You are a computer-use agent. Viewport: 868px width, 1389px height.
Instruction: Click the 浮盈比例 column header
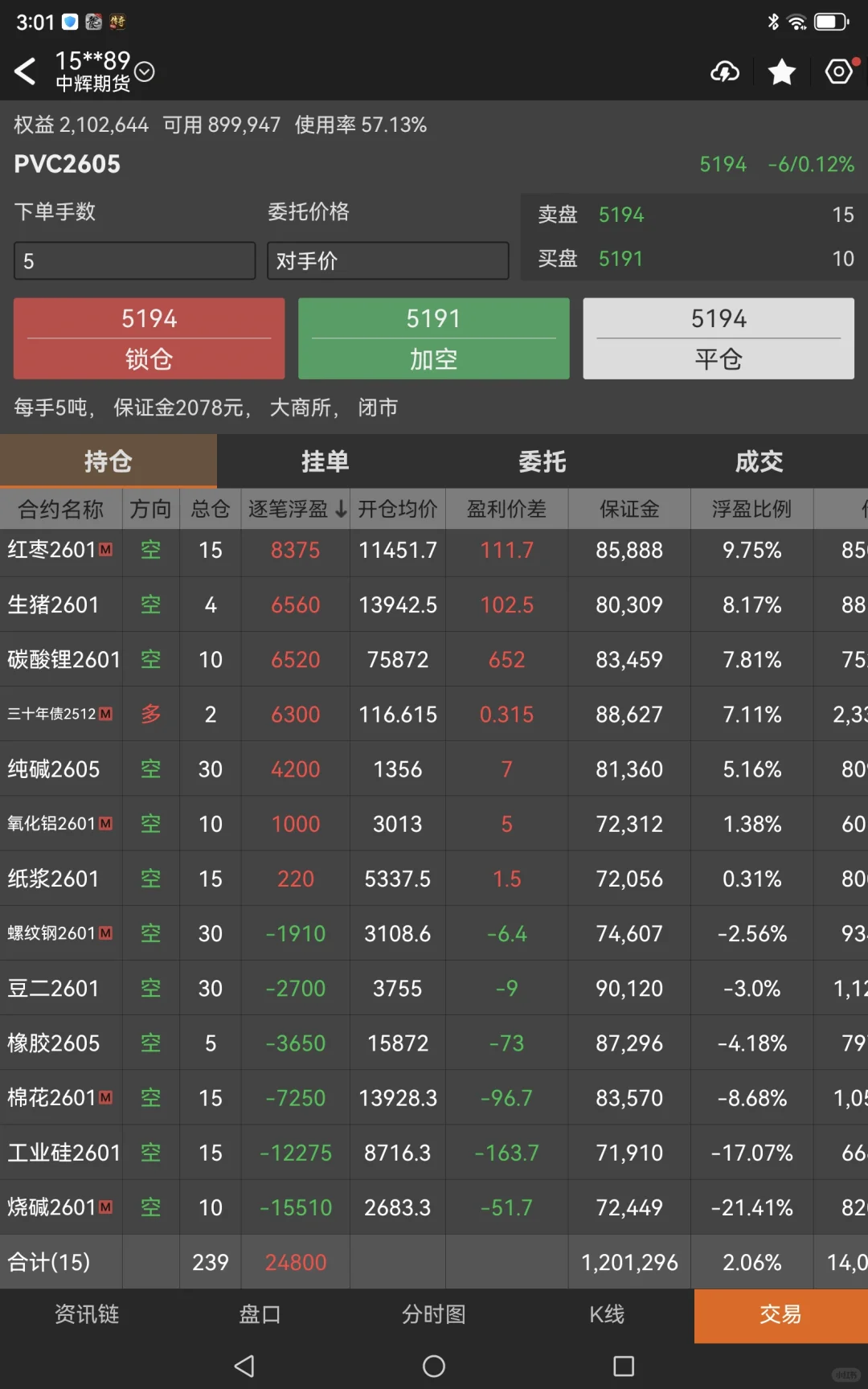coord(751,509)
